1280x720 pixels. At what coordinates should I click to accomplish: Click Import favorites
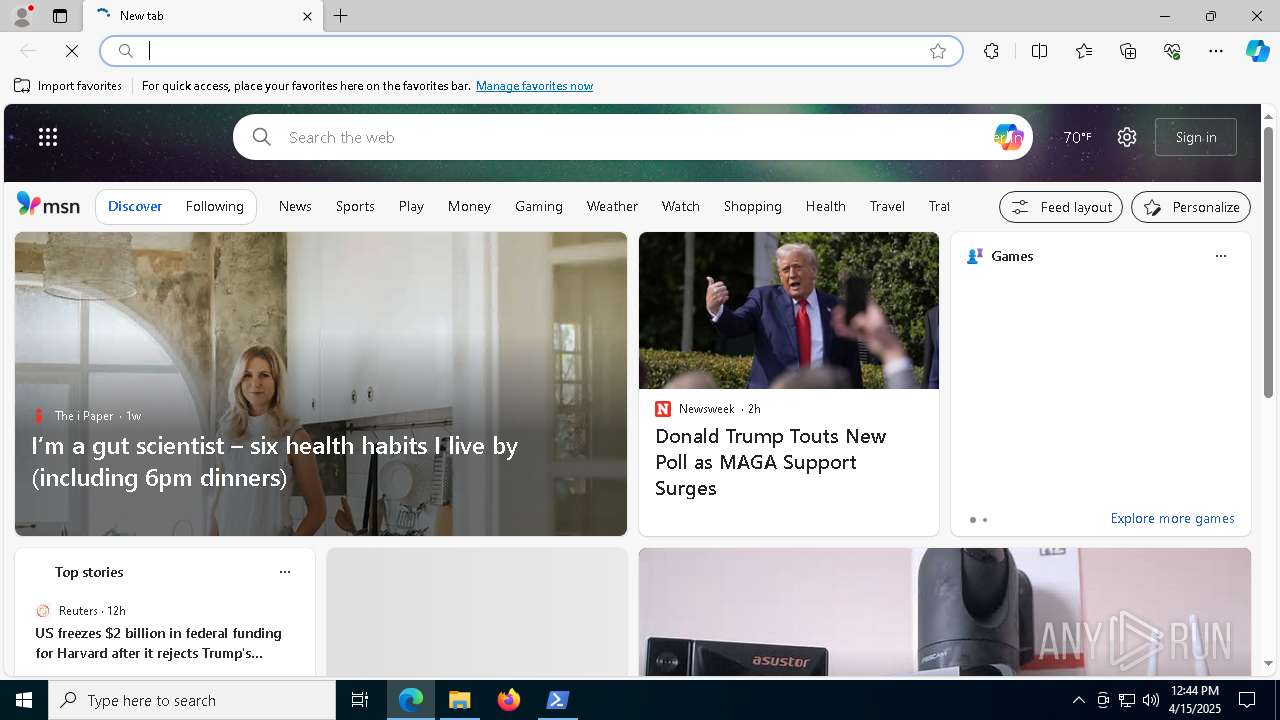[68, 86]
